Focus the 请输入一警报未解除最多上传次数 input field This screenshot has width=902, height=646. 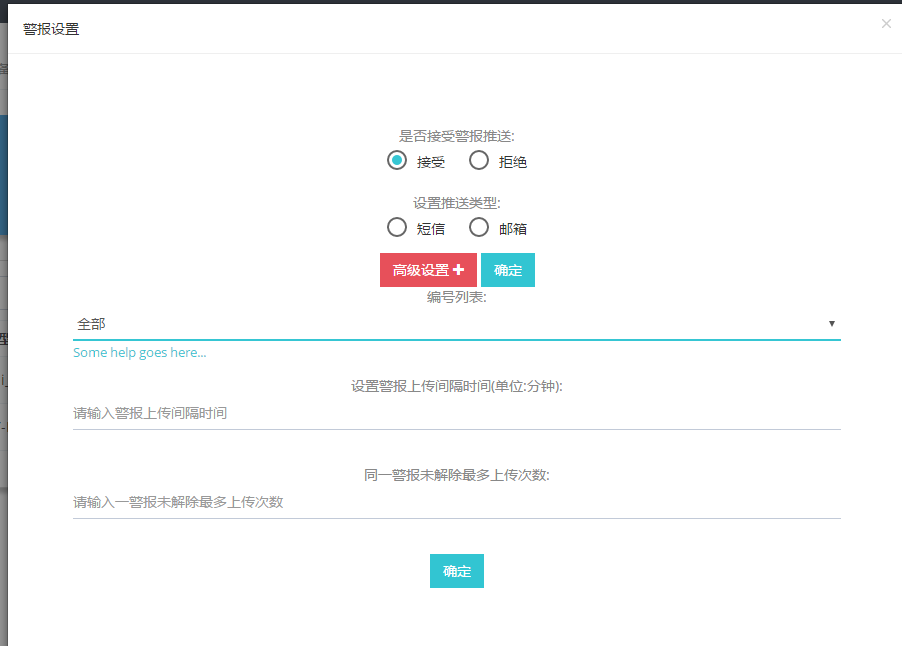tap(457, 502)
